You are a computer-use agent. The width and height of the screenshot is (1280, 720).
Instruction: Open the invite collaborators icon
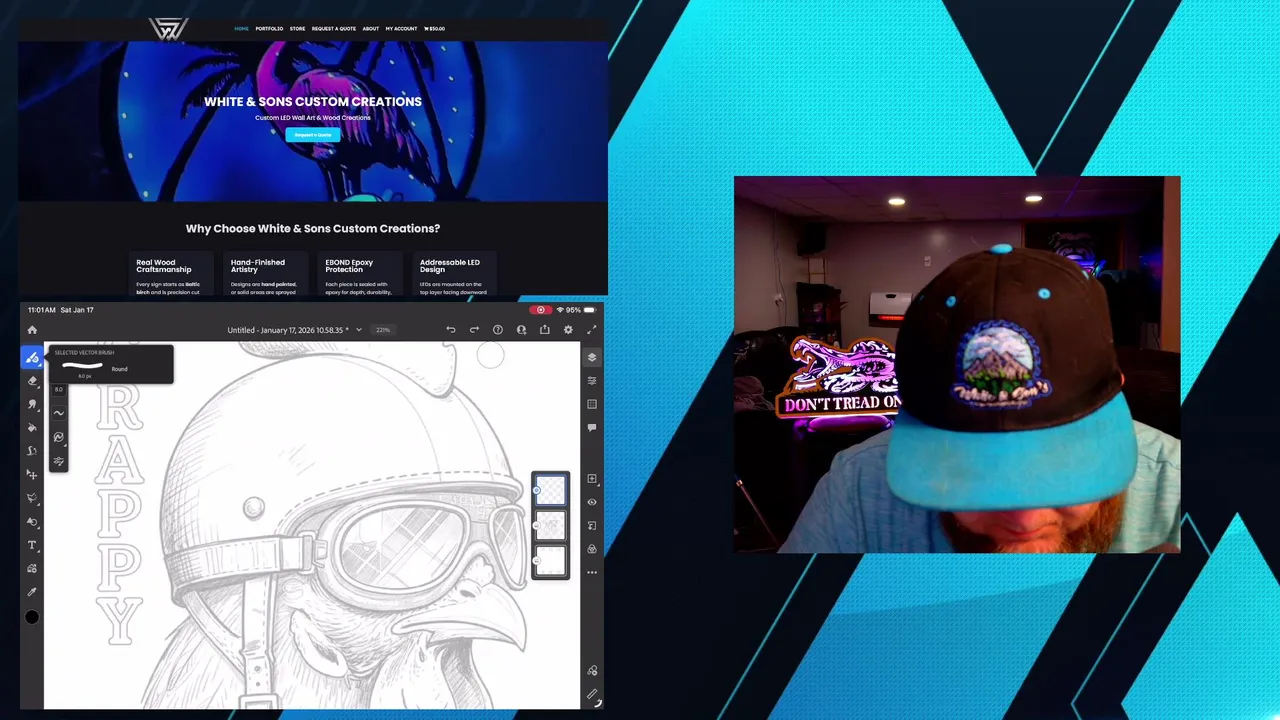[x=521, y=330]
